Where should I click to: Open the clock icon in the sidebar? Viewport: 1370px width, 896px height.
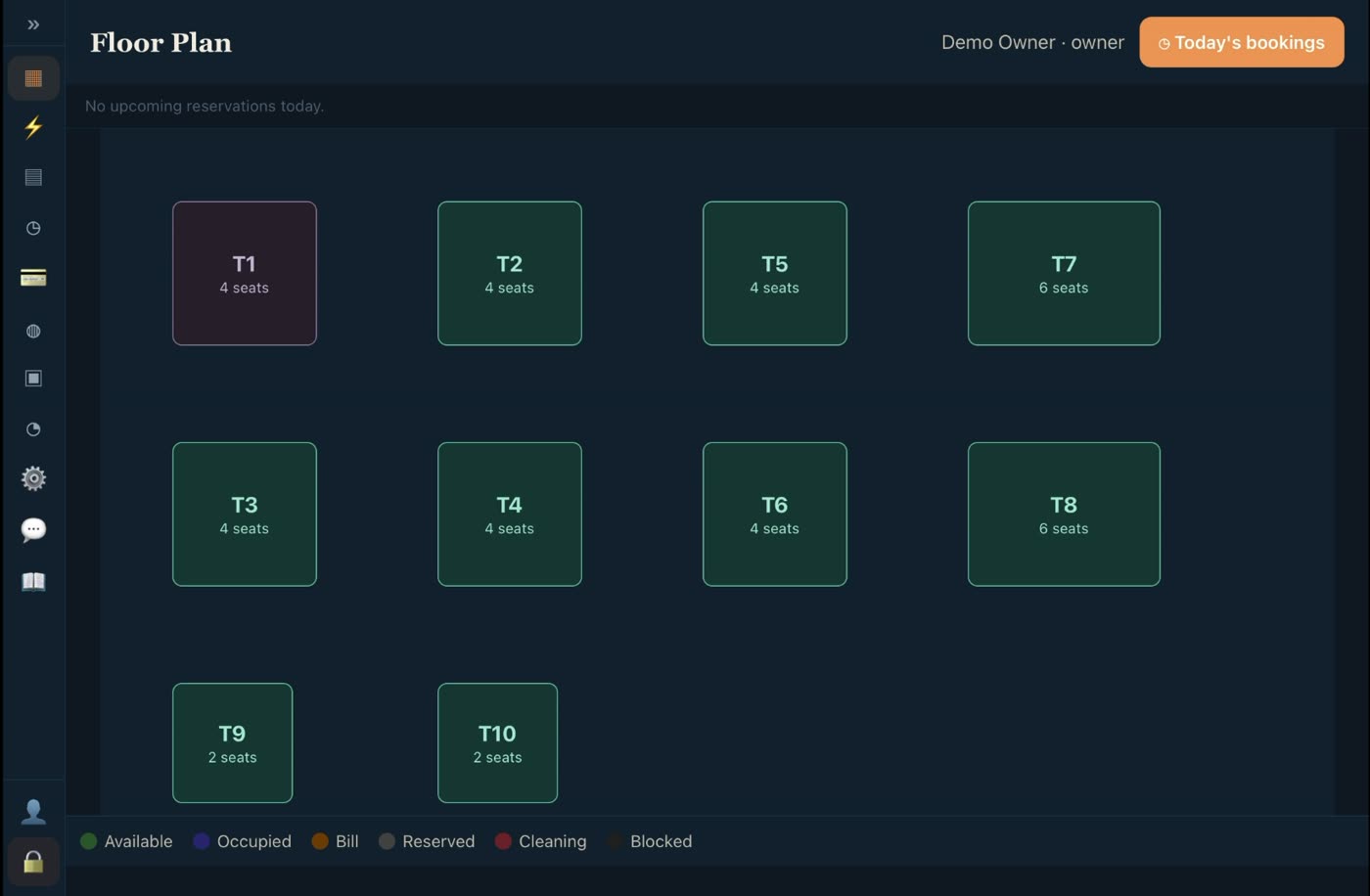click(33, 228)
